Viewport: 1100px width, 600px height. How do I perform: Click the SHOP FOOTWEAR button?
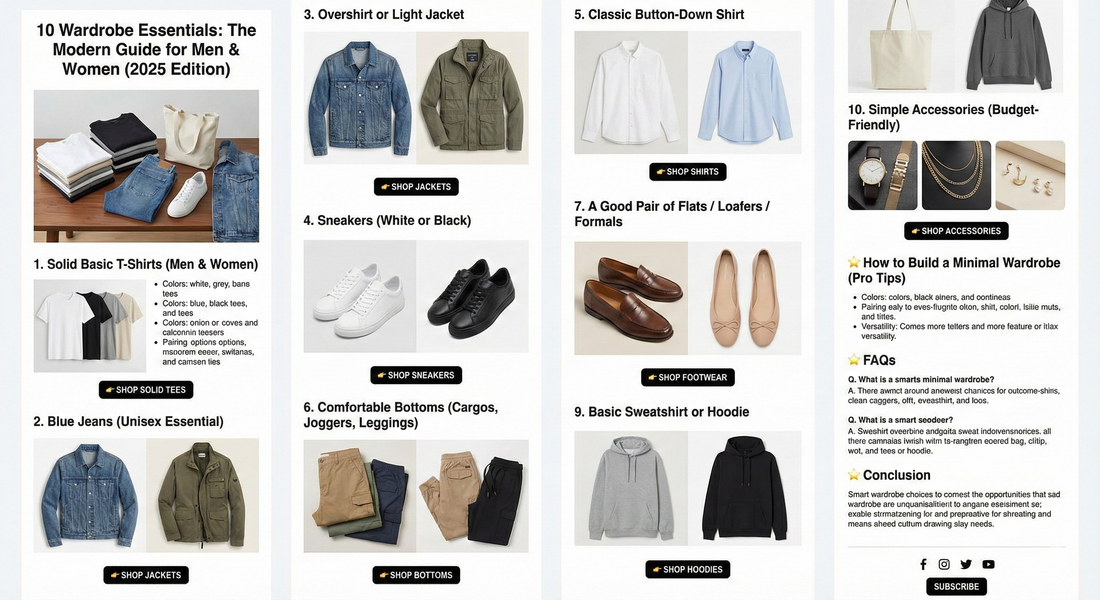687,376
